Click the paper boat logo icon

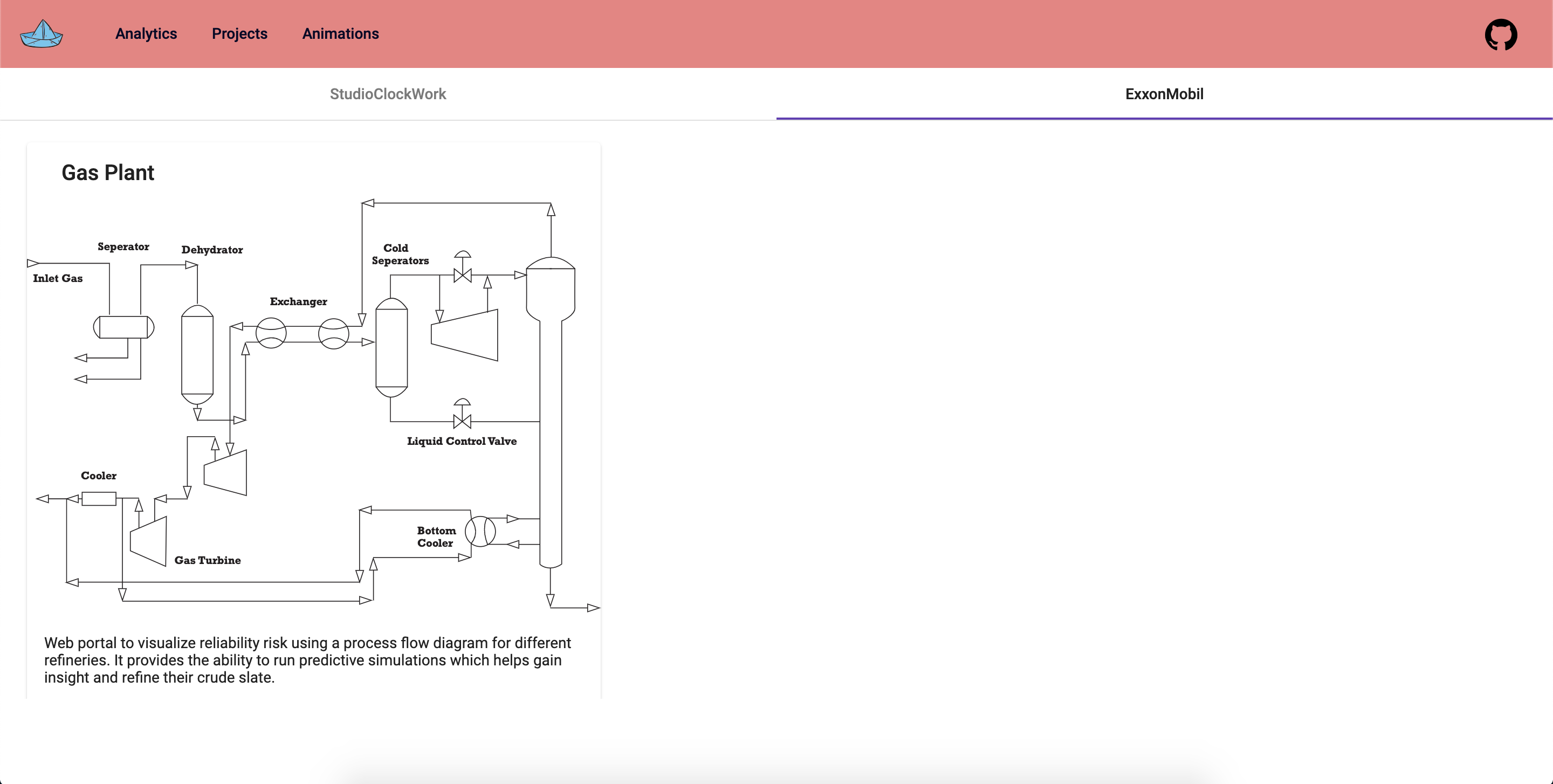tap(42, 34)
